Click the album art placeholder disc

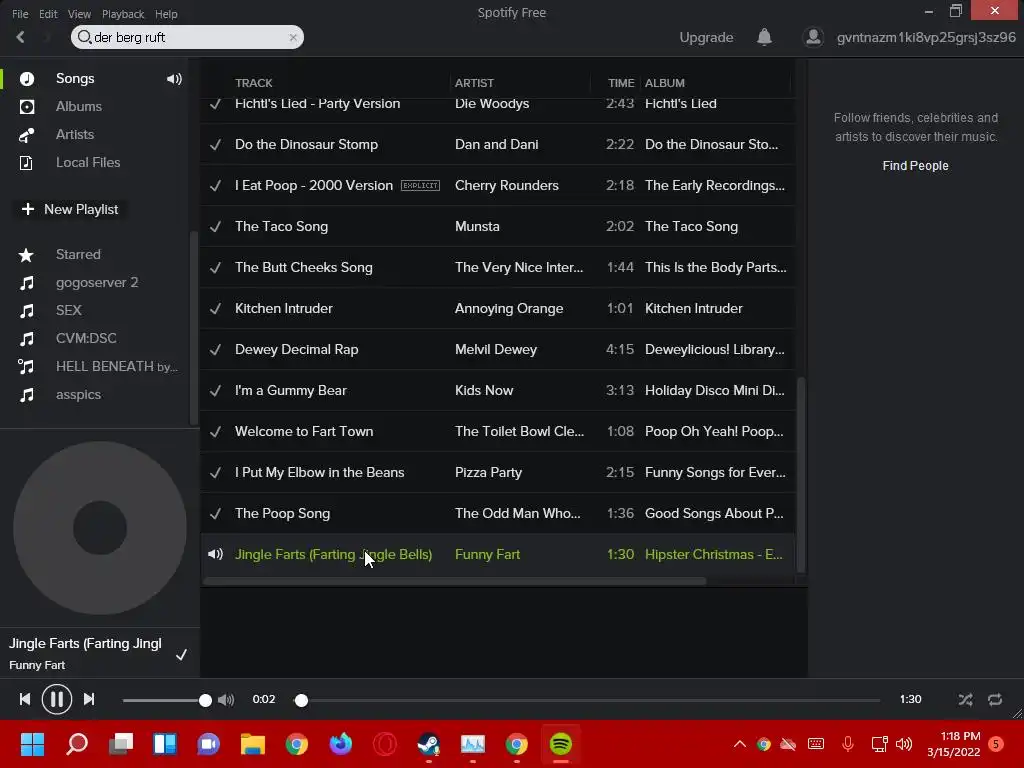point(100,528)
